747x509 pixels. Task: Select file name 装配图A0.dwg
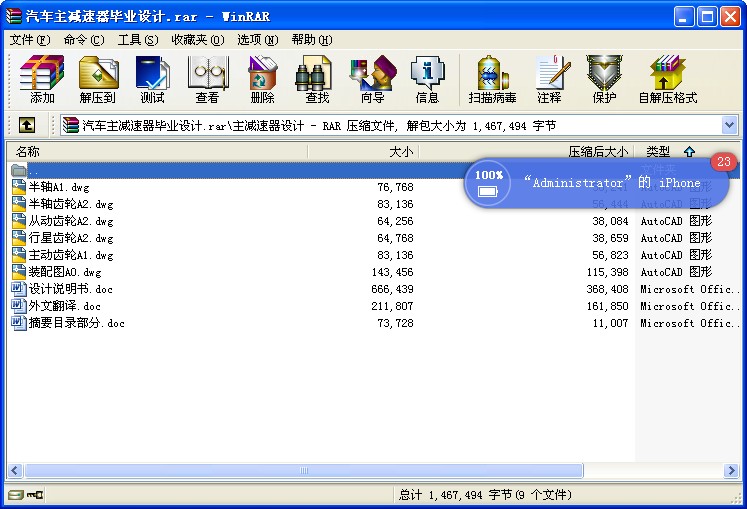tap(65, 272)
